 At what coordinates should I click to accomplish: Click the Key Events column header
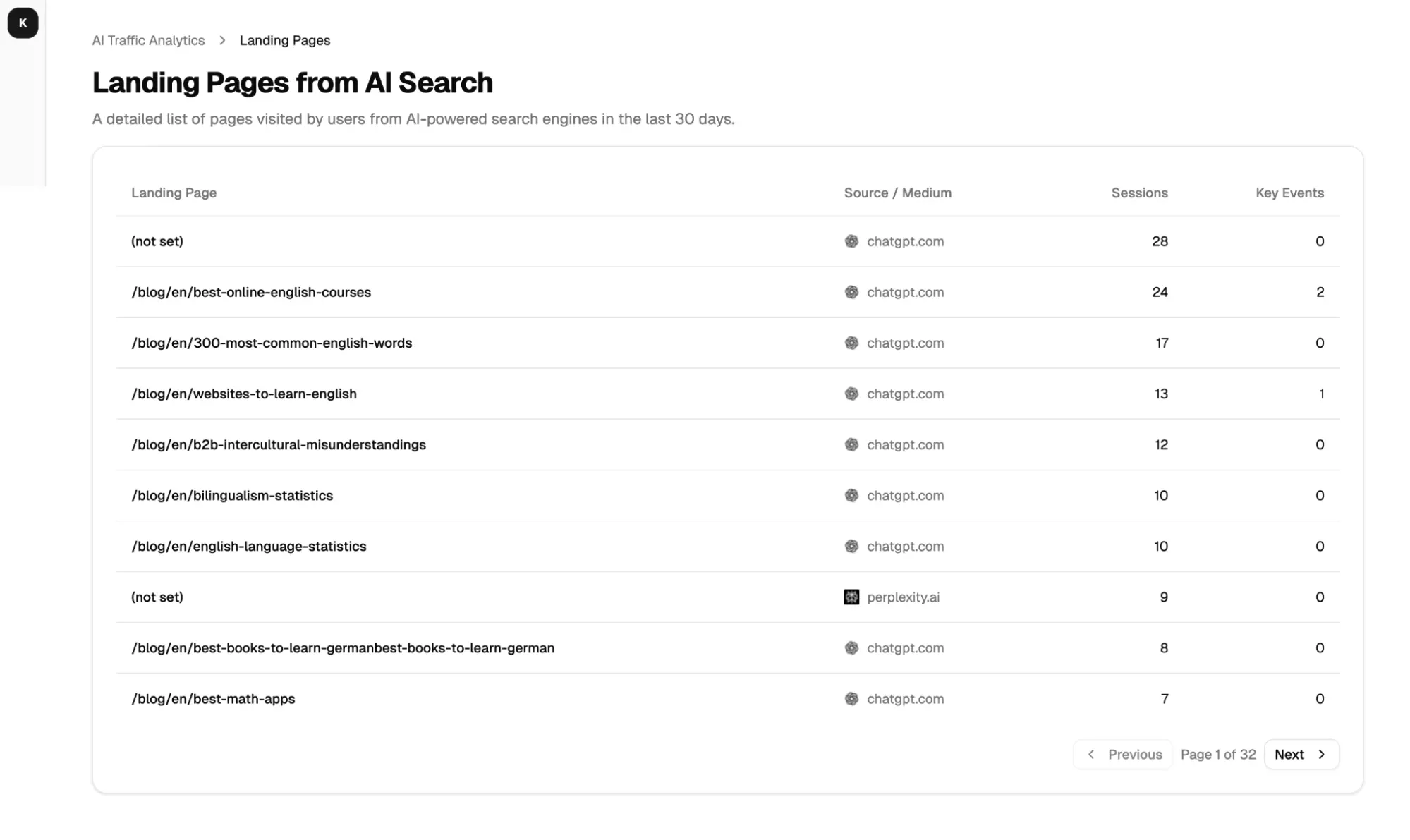(x=1289, y=193)
